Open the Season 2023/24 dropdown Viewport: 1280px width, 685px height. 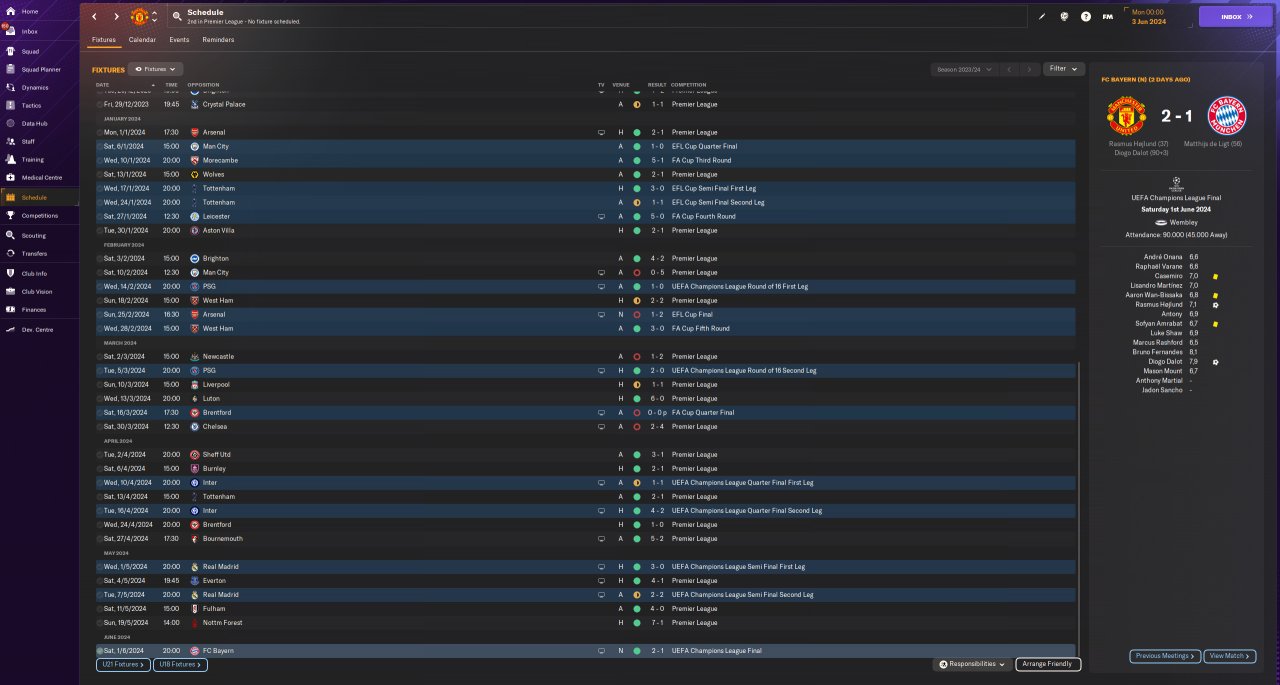click(963, 69)
